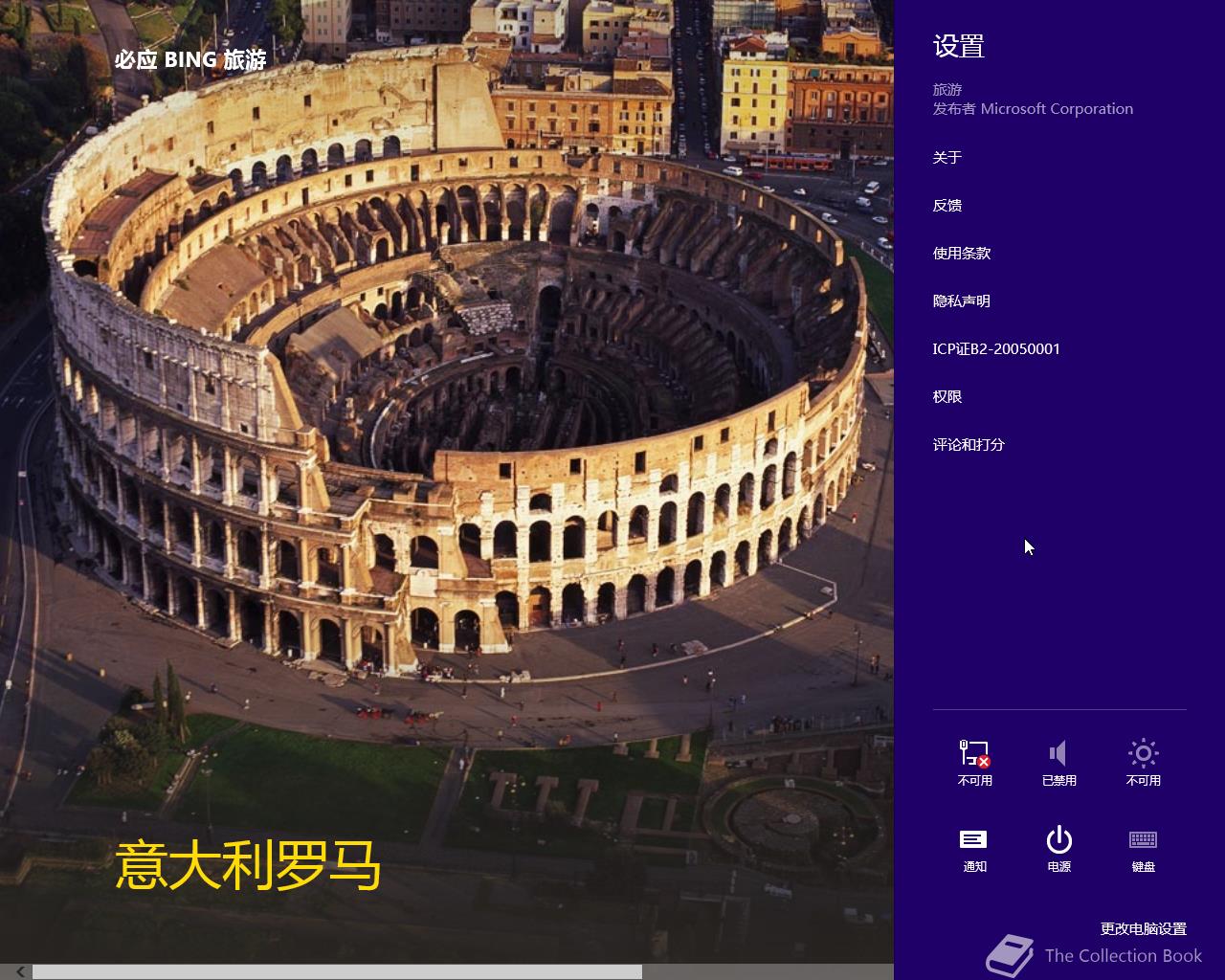Open 隐私声明 privacy statement

click(962, 301)
